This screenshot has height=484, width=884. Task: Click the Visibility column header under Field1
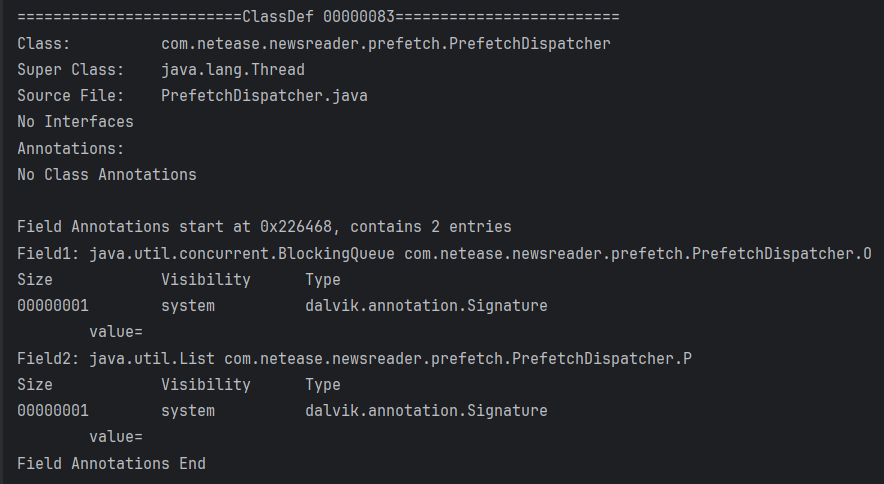point(206,279)
